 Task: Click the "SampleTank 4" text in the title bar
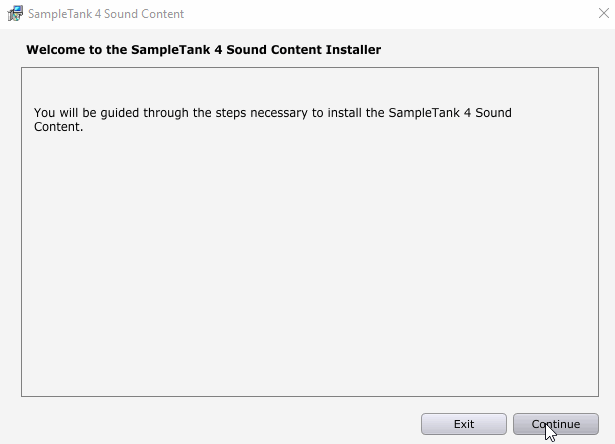[x=66, y=14]
